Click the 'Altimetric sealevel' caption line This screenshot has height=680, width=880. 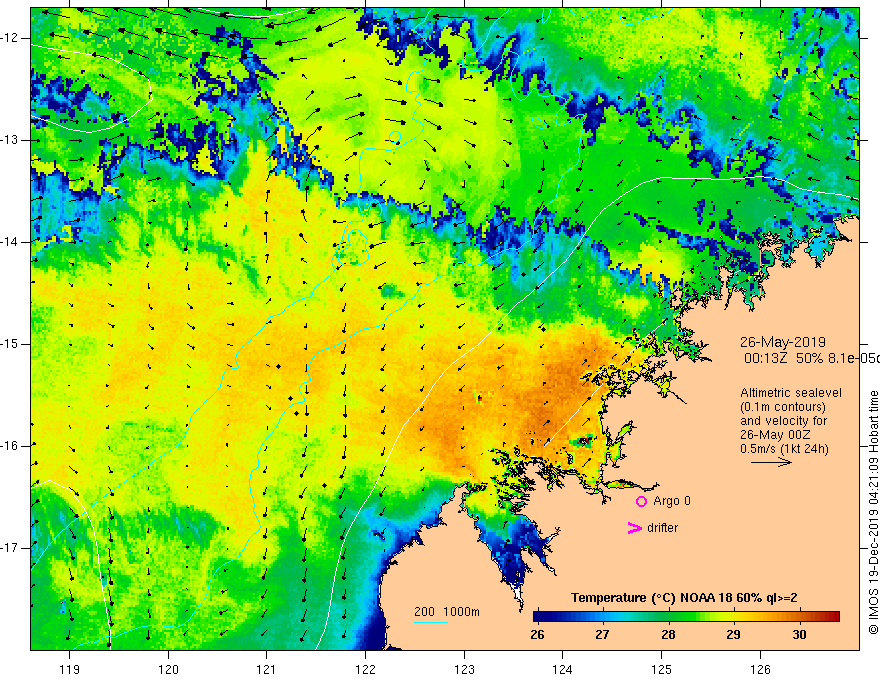791,393
